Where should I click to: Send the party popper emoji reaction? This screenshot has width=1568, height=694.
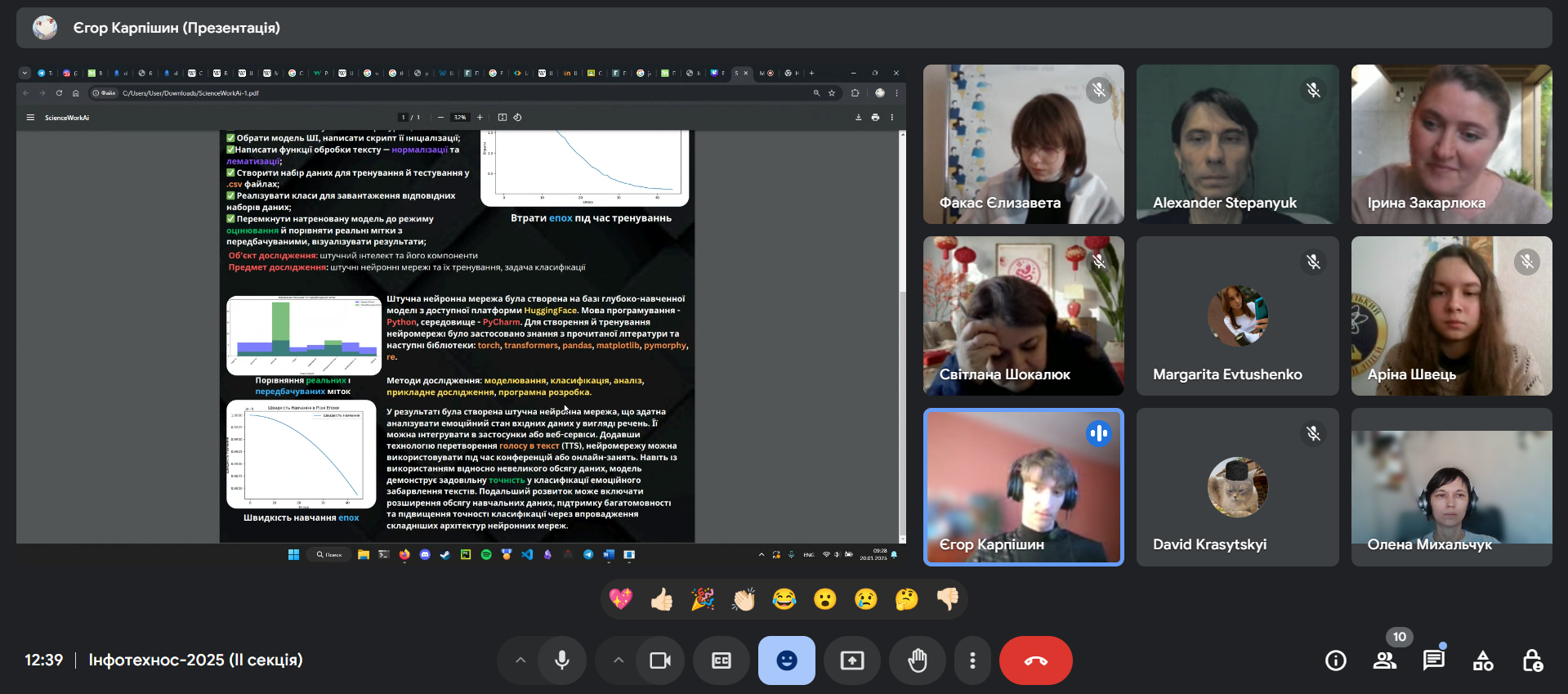coord(703,600)
